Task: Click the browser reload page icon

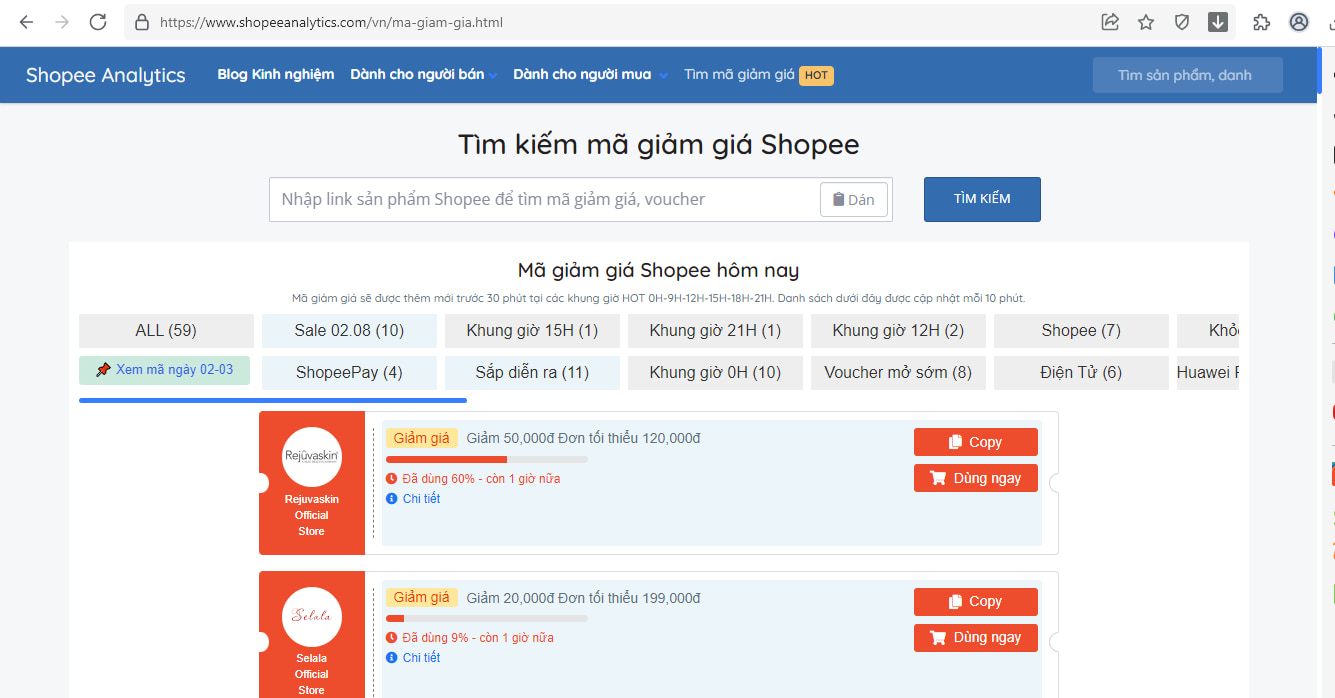Action: [x=97, y=22]
